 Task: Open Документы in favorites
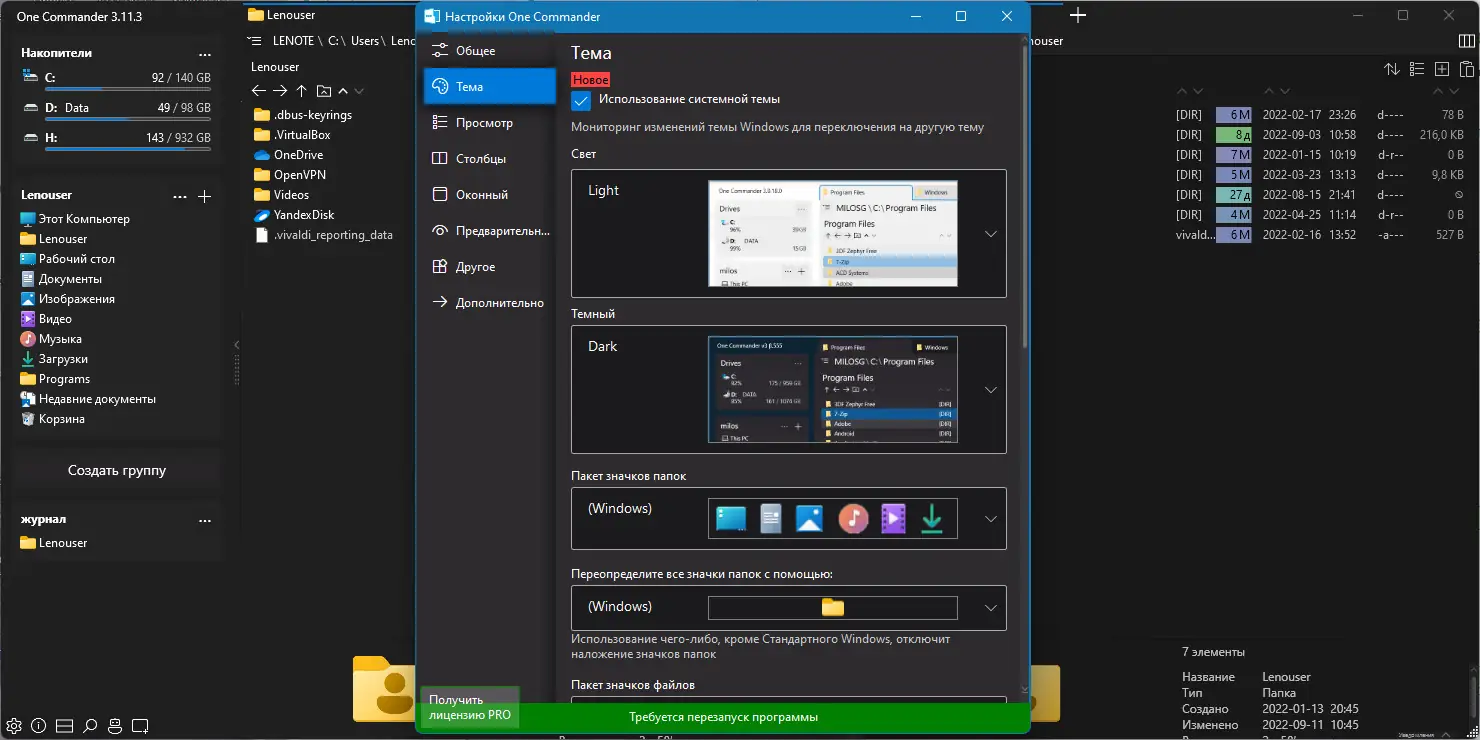coord(61,279)
